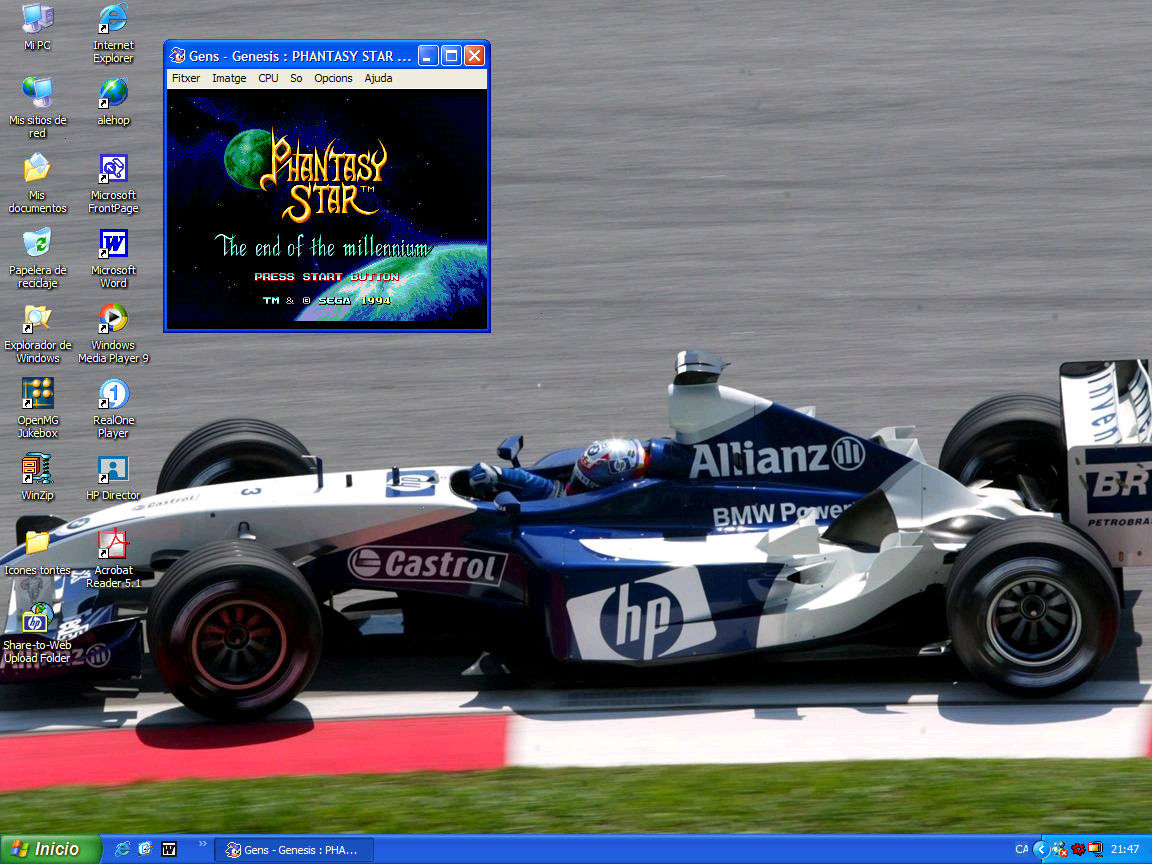Open the Opcions menu in Gens

coord(334,78)
